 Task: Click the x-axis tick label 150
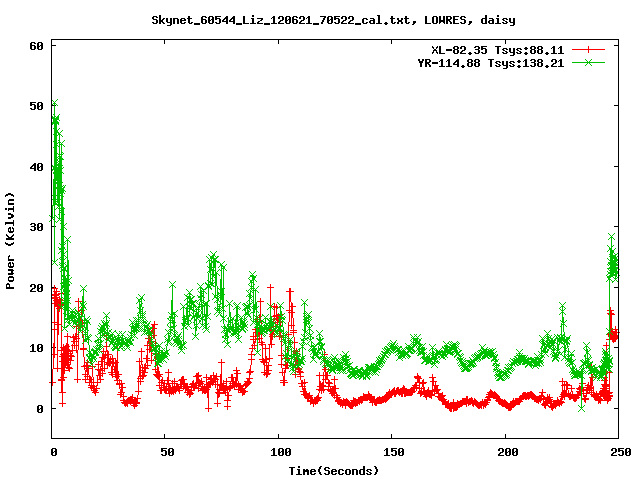click(393, 452)
